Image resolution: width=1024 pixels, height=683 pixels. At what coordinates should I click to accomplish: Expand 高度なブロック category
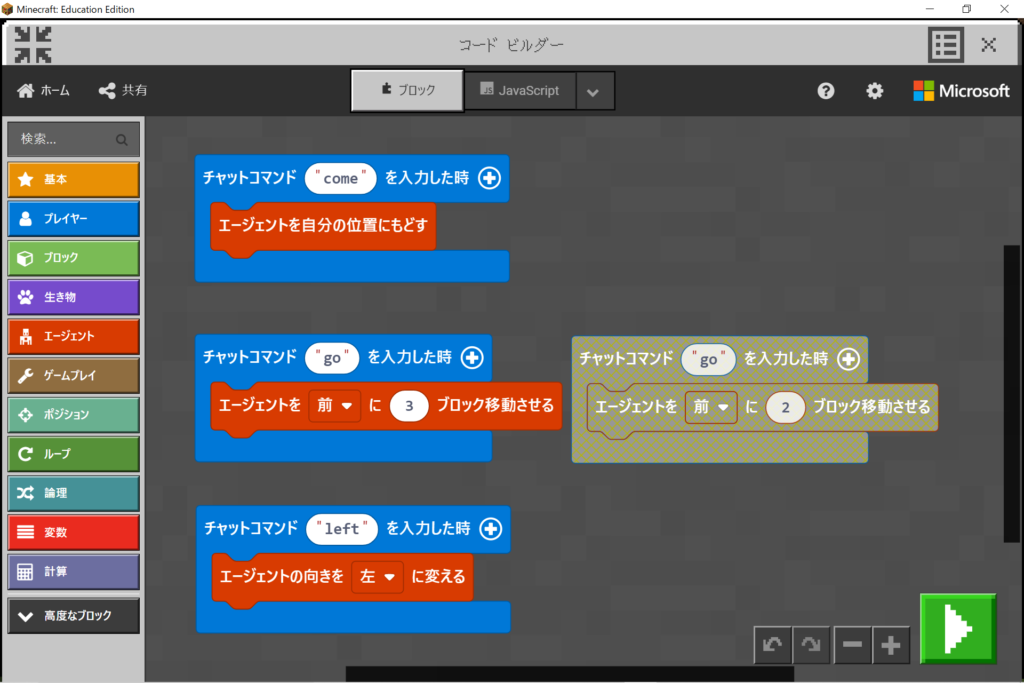[73, 616]
